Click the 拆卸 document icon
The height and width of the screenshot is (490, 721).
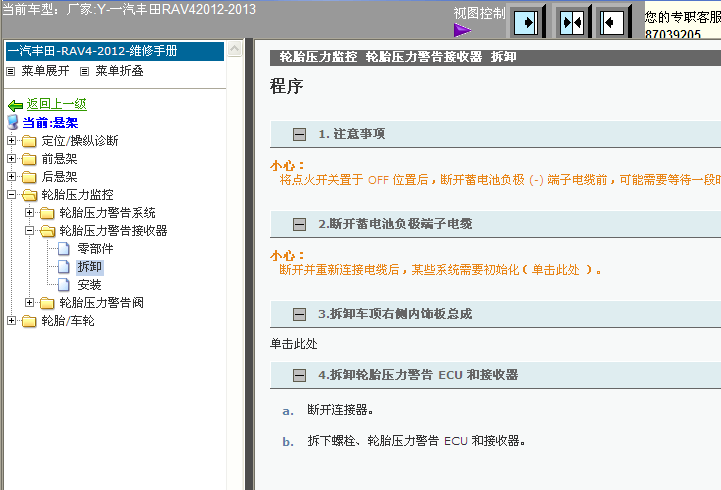pos(64,267)
